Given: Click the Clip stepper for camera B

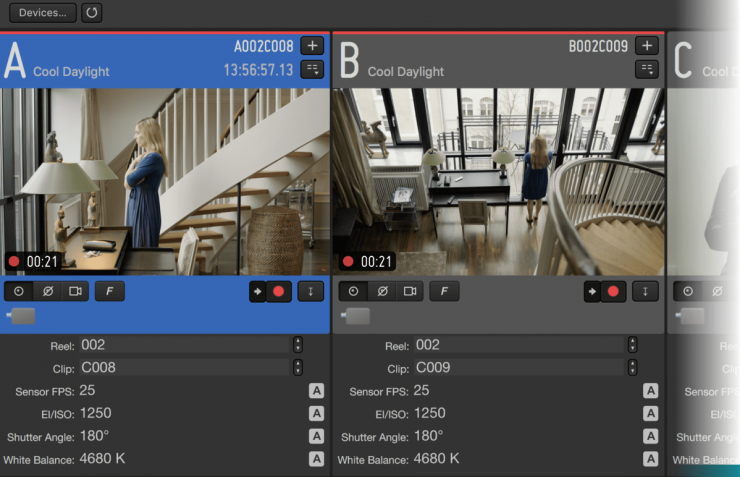Looking at the screenshot, I should click(632, 367).
